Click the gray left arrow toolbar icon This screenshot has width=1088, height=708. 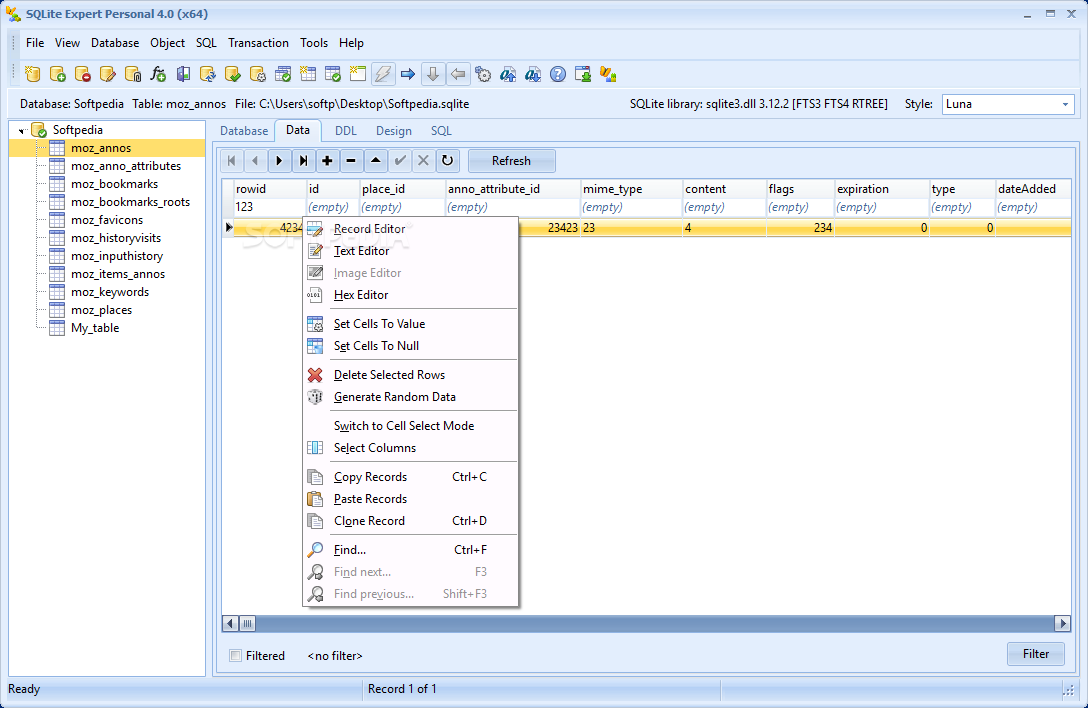458,74
